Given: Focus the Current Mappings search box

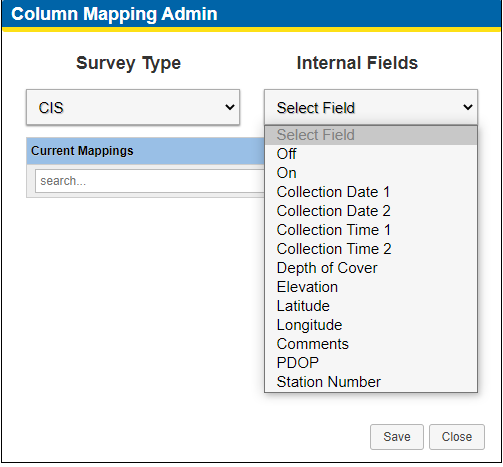Looking at the screenshot, I should point(150,181).
